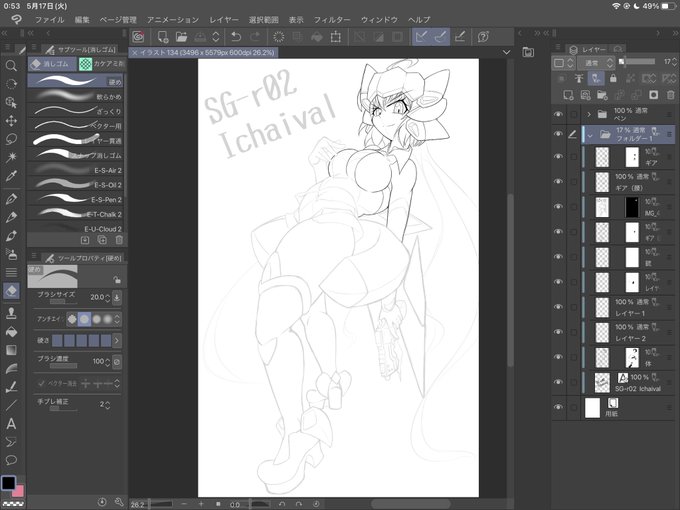The height and width of the screenshot is (510, 680).
Task: Select the Eraser tool in left toolbar
Action: (x=11, y=291)
